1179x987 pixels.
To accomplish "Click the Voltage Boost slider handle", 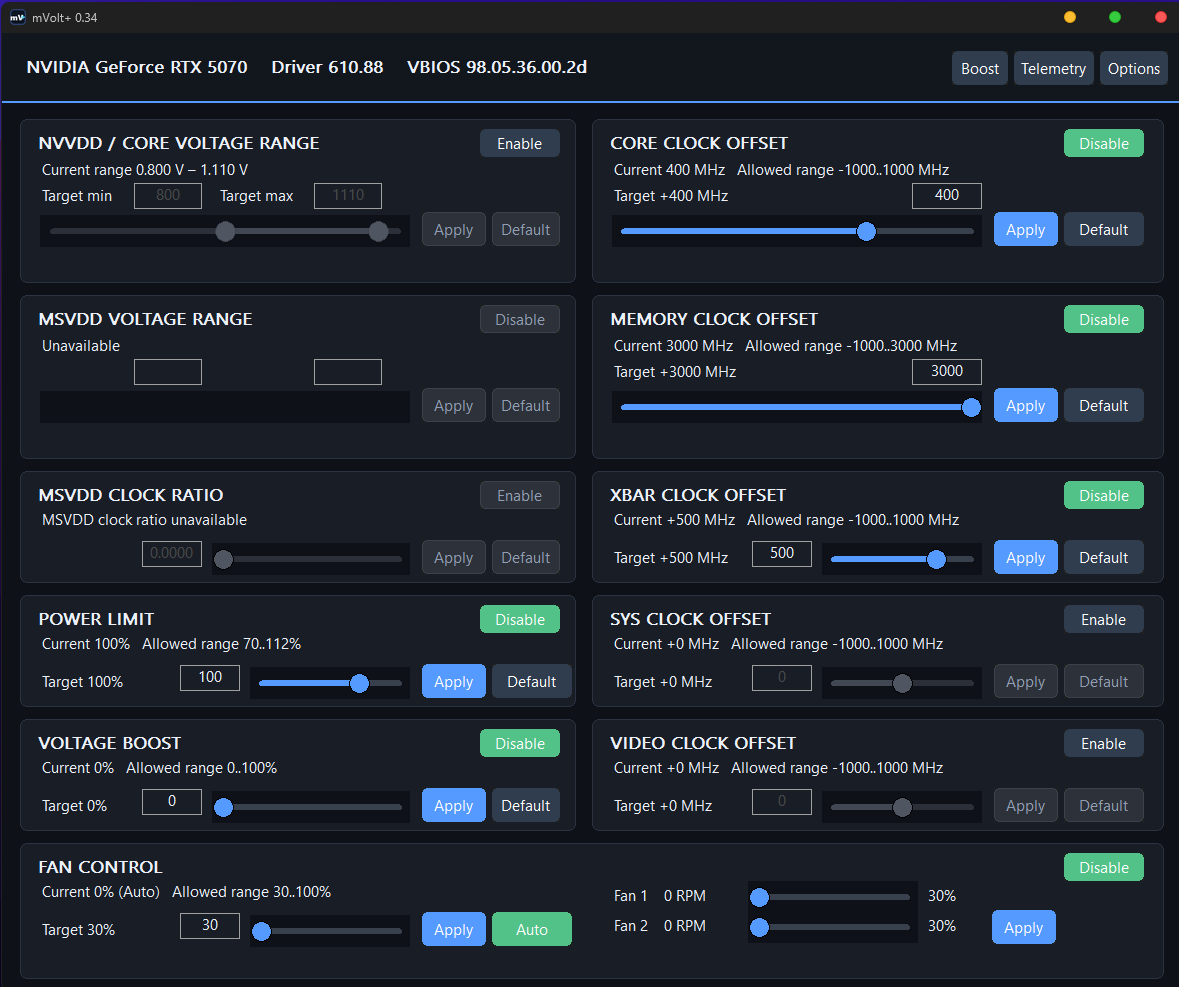I will [x=223, y=807].
